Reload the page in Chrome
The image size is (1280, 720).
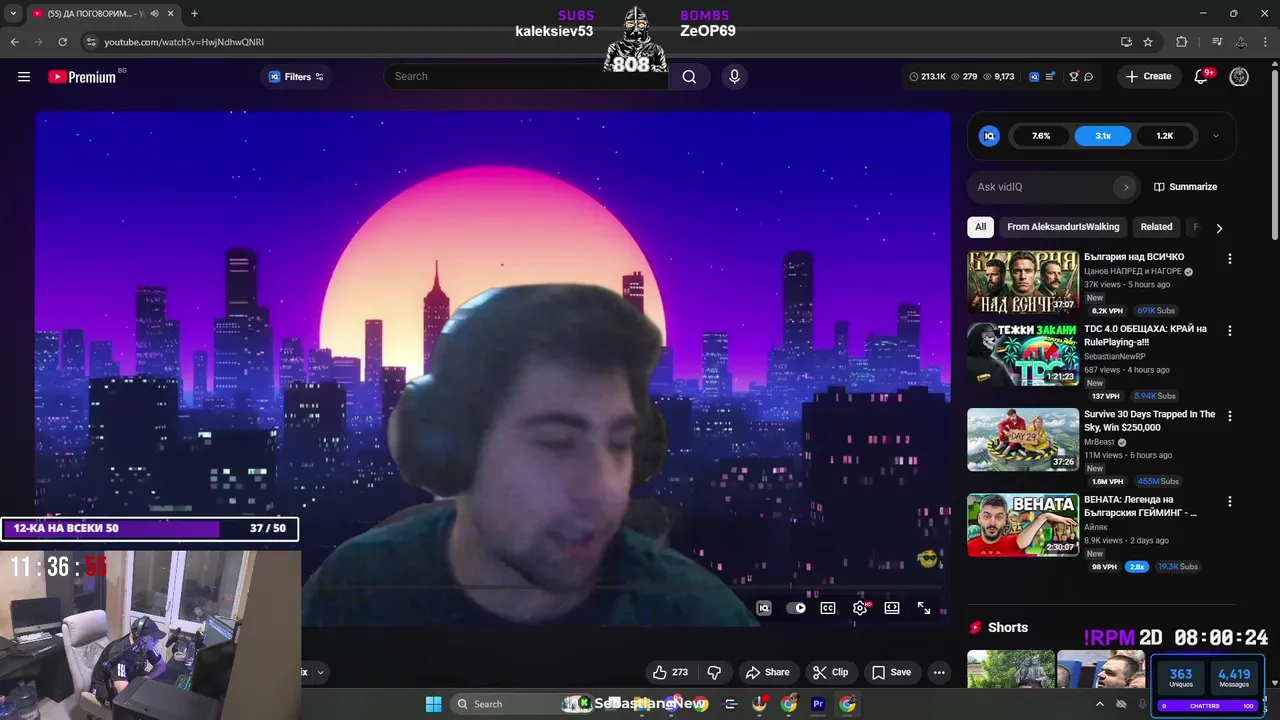(63, 42)
